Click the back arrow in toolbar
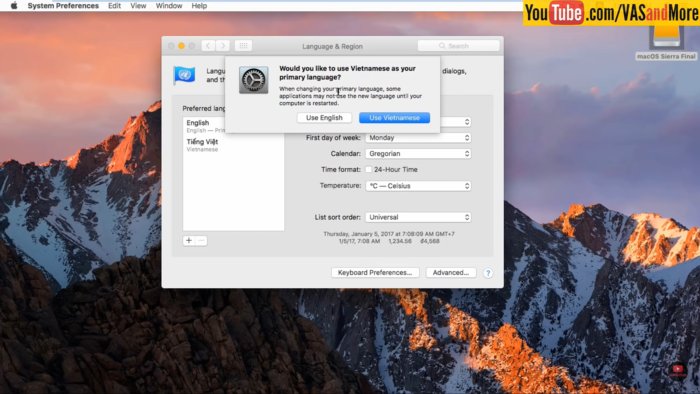Image resolution: width=700 pixels, height=394 pixels. point(208,46)
